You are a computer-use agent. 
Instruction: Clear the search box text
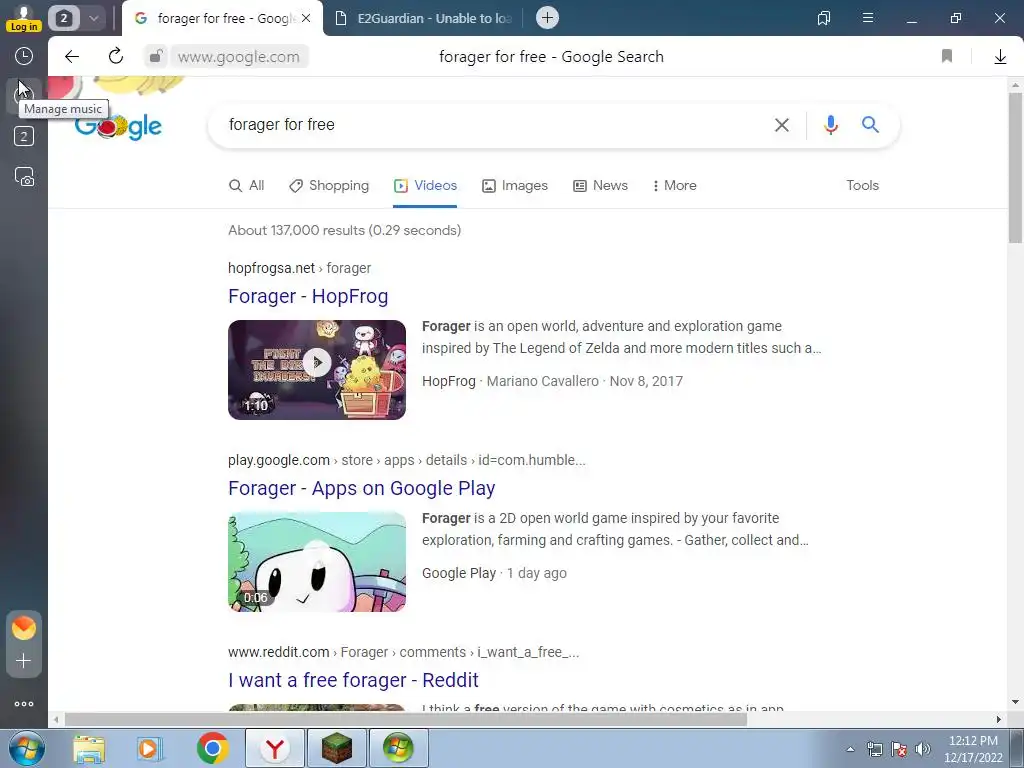782,125
